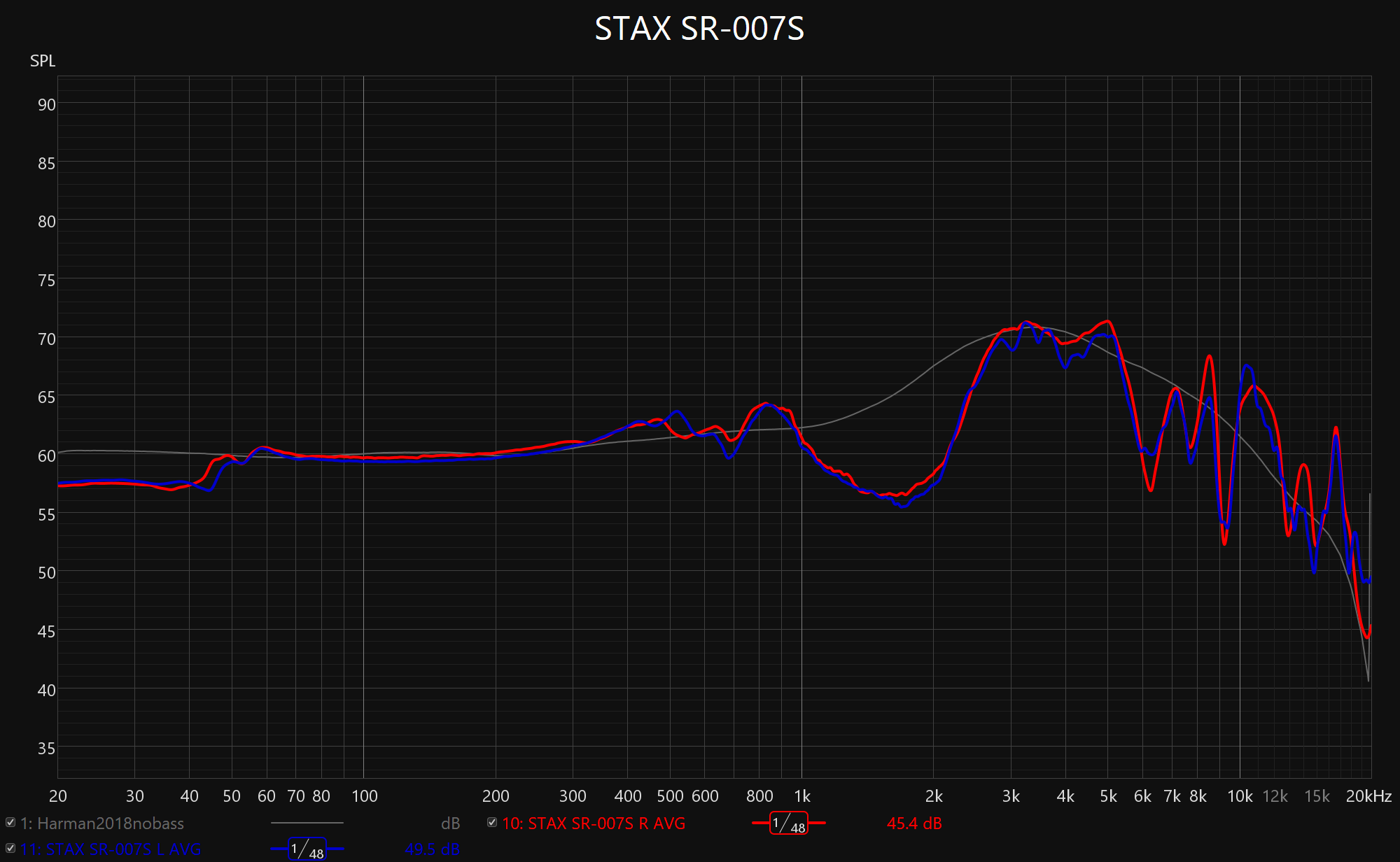Hide the STAX SR-007S L AVG trace
The height and width of the screenshot is (862, 1400).
[x=10, y=848]
